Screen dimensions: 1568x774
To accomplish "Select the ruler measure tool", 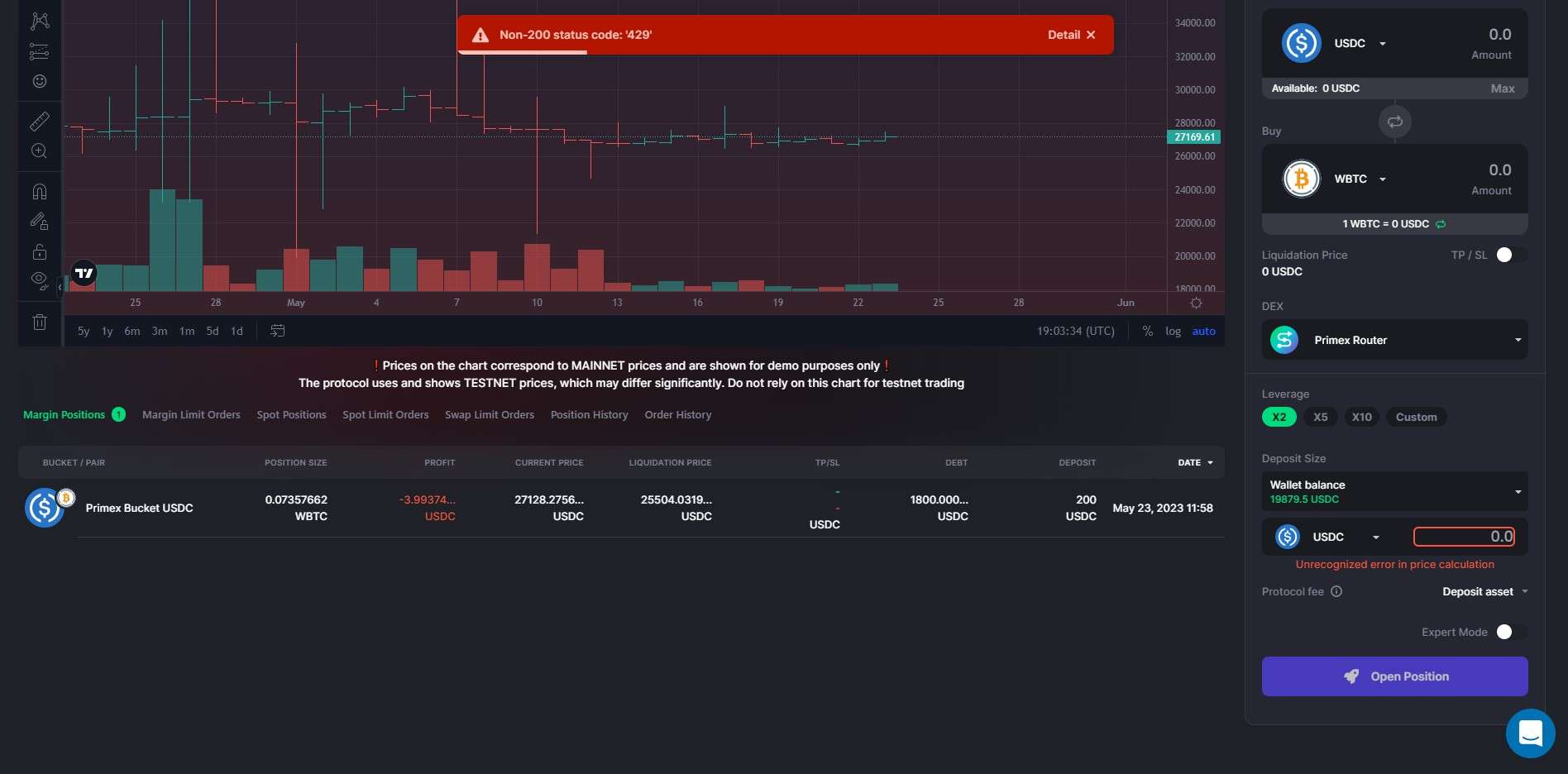I will coord(39,122).
